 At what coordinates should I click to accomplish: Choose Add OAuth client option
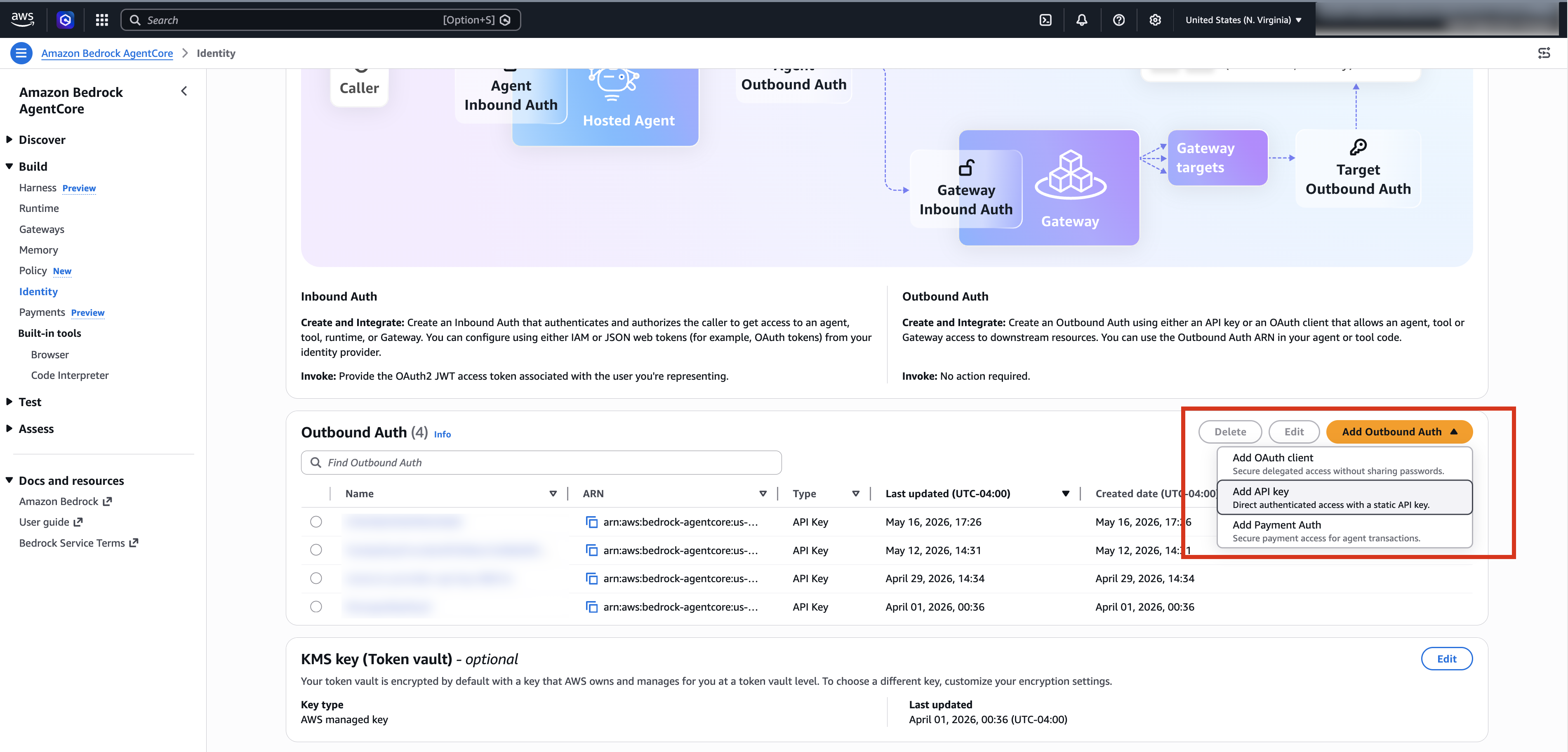click(1344, 464)
